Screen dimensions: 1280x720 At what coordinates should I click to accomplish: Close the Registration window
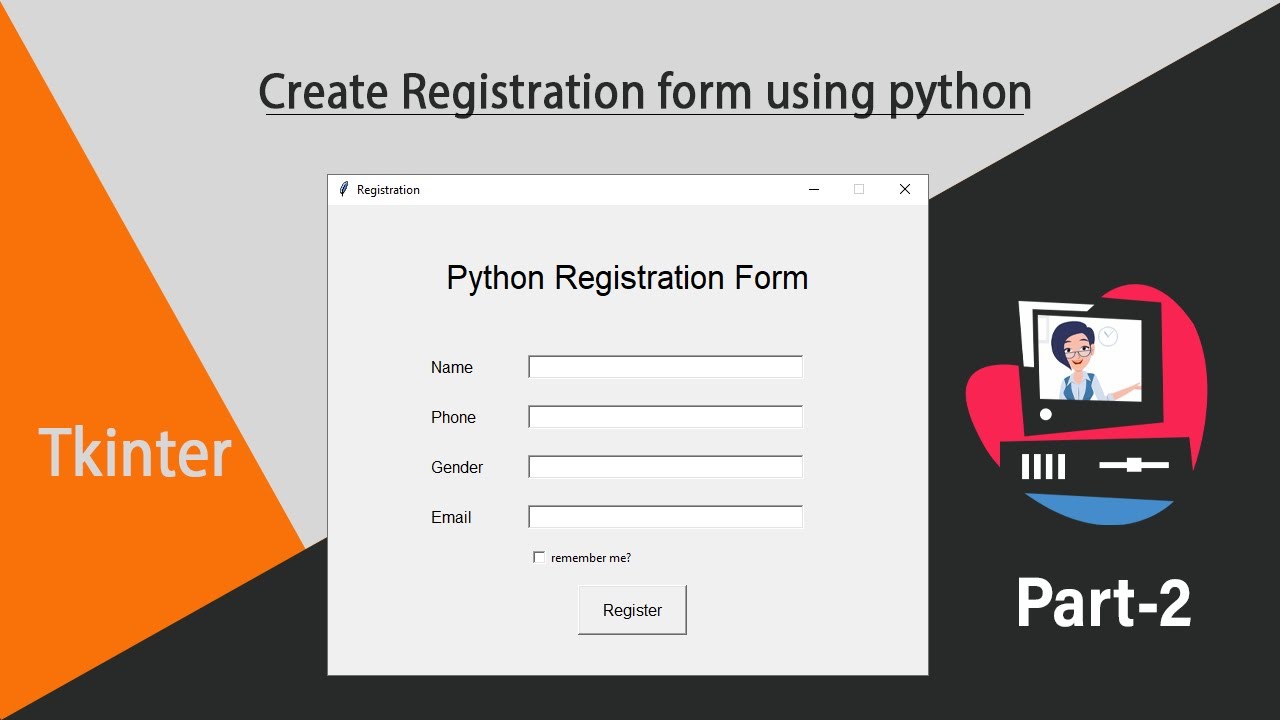pos(905,189)
